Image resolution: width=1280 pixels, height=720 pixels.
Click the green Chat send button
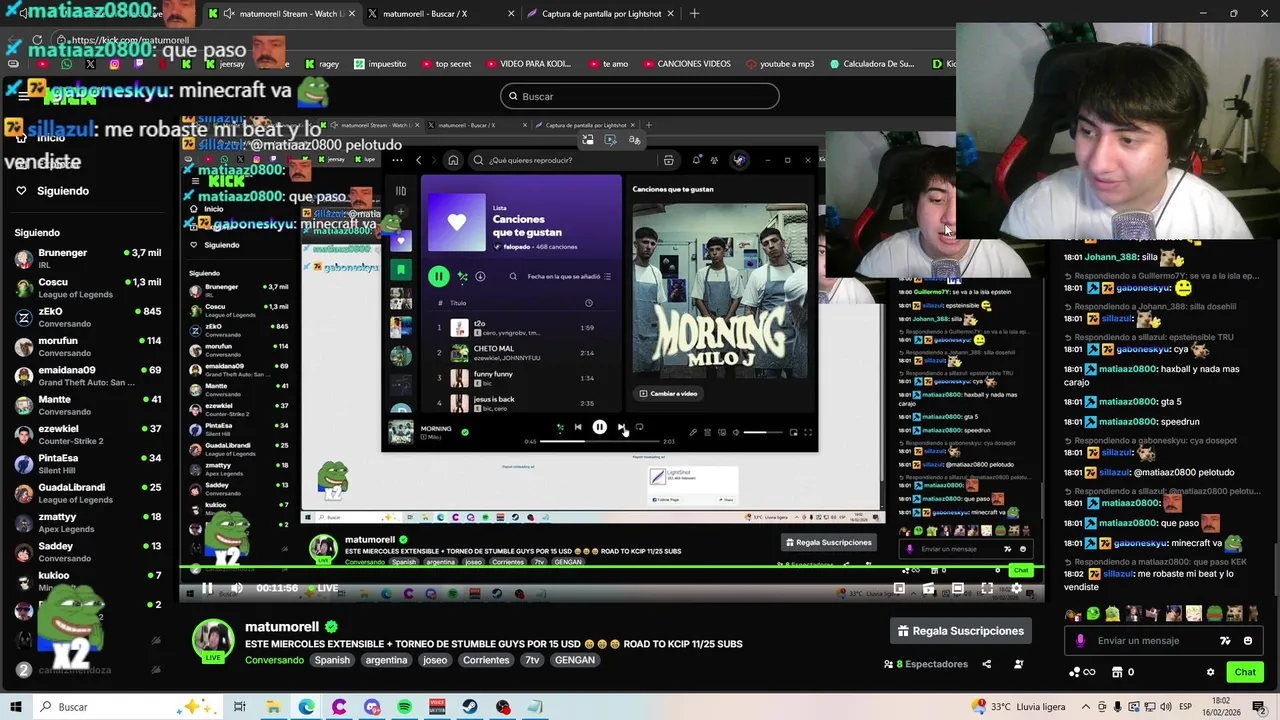click(x=1245, y=672)
